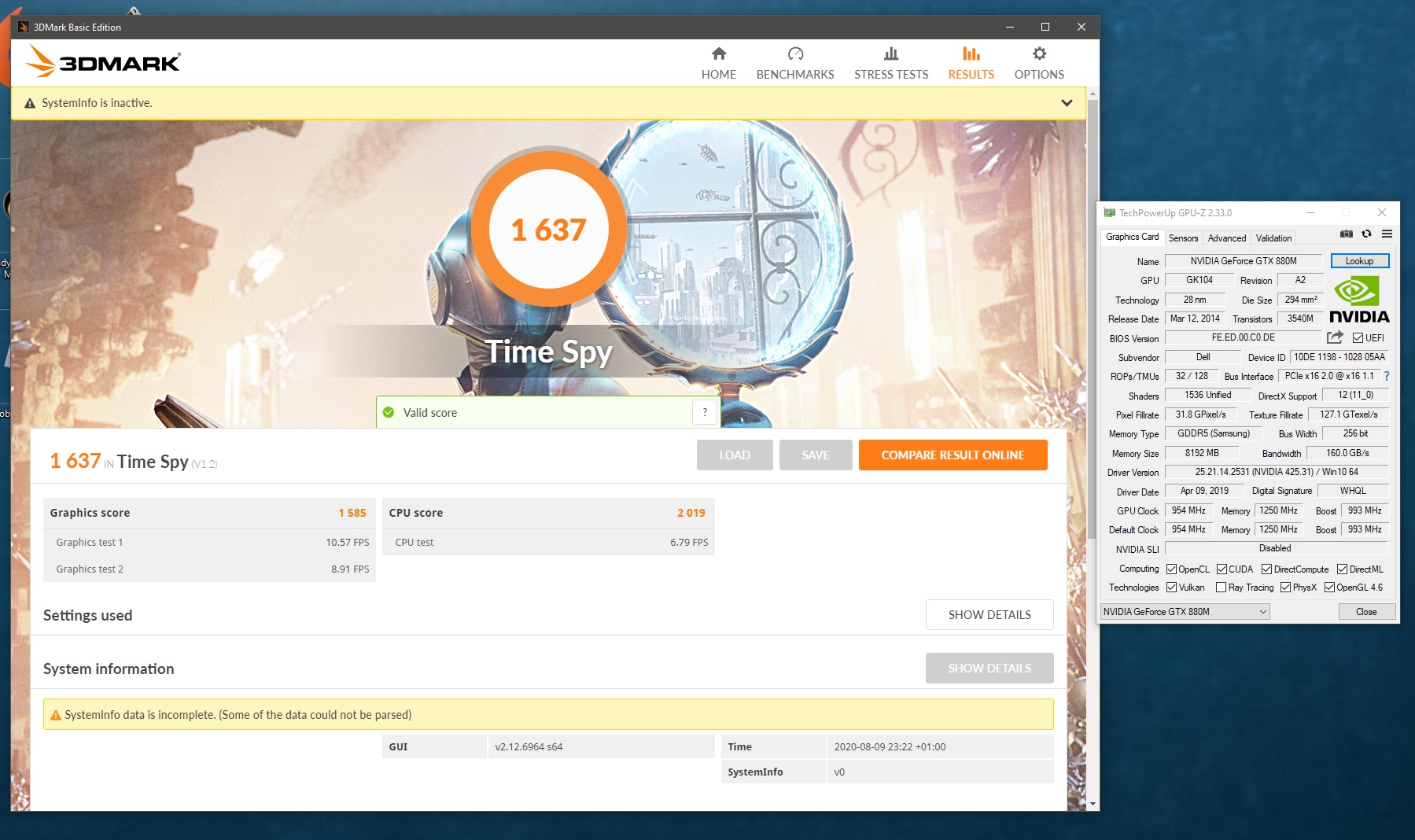Viewport: 1415px width, 840px height.
Task: Toggle the UEFI checkbox
Action: (x=1358, y=338)
